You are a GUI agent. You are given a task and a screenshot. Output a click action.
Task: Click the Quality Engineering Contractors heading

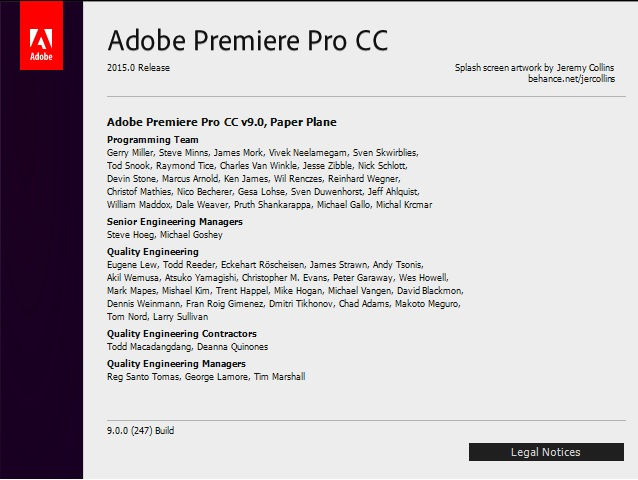coord(181,333)
